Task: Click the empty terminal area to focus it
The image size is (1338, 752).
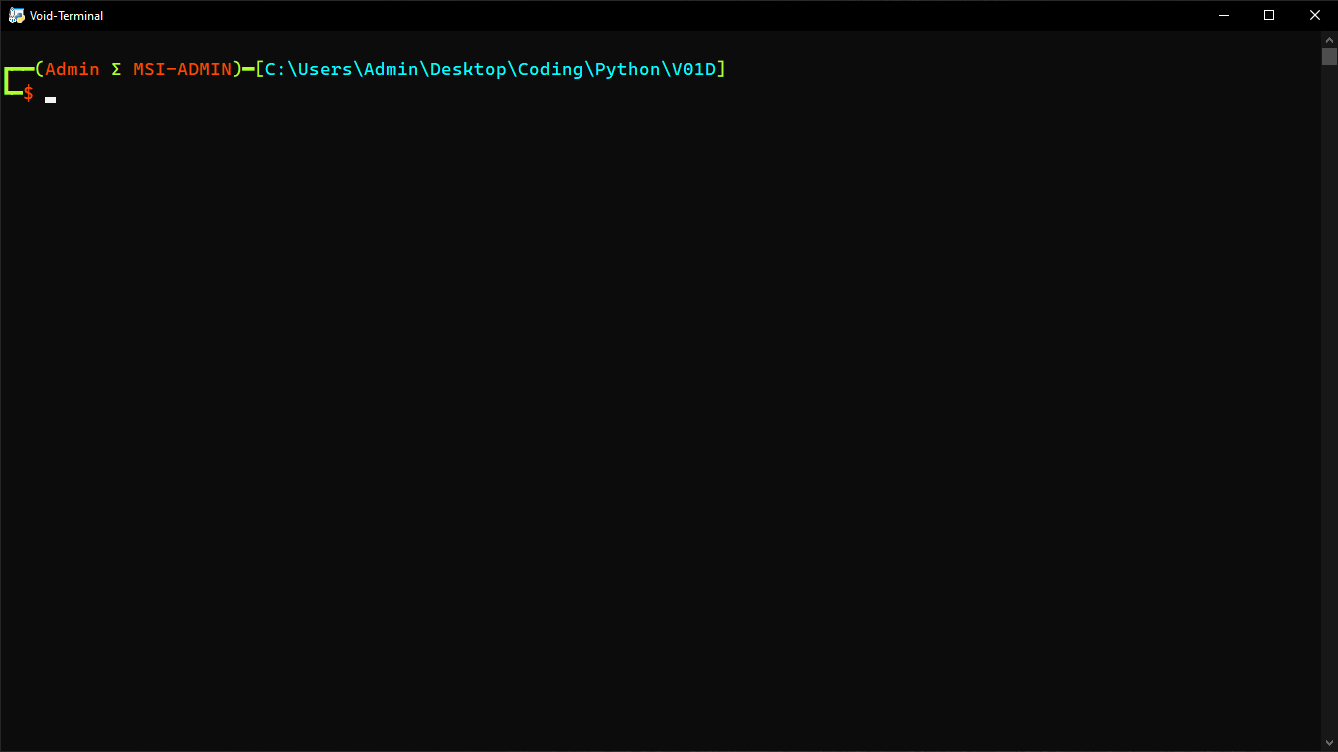Action: coord(650,400)
